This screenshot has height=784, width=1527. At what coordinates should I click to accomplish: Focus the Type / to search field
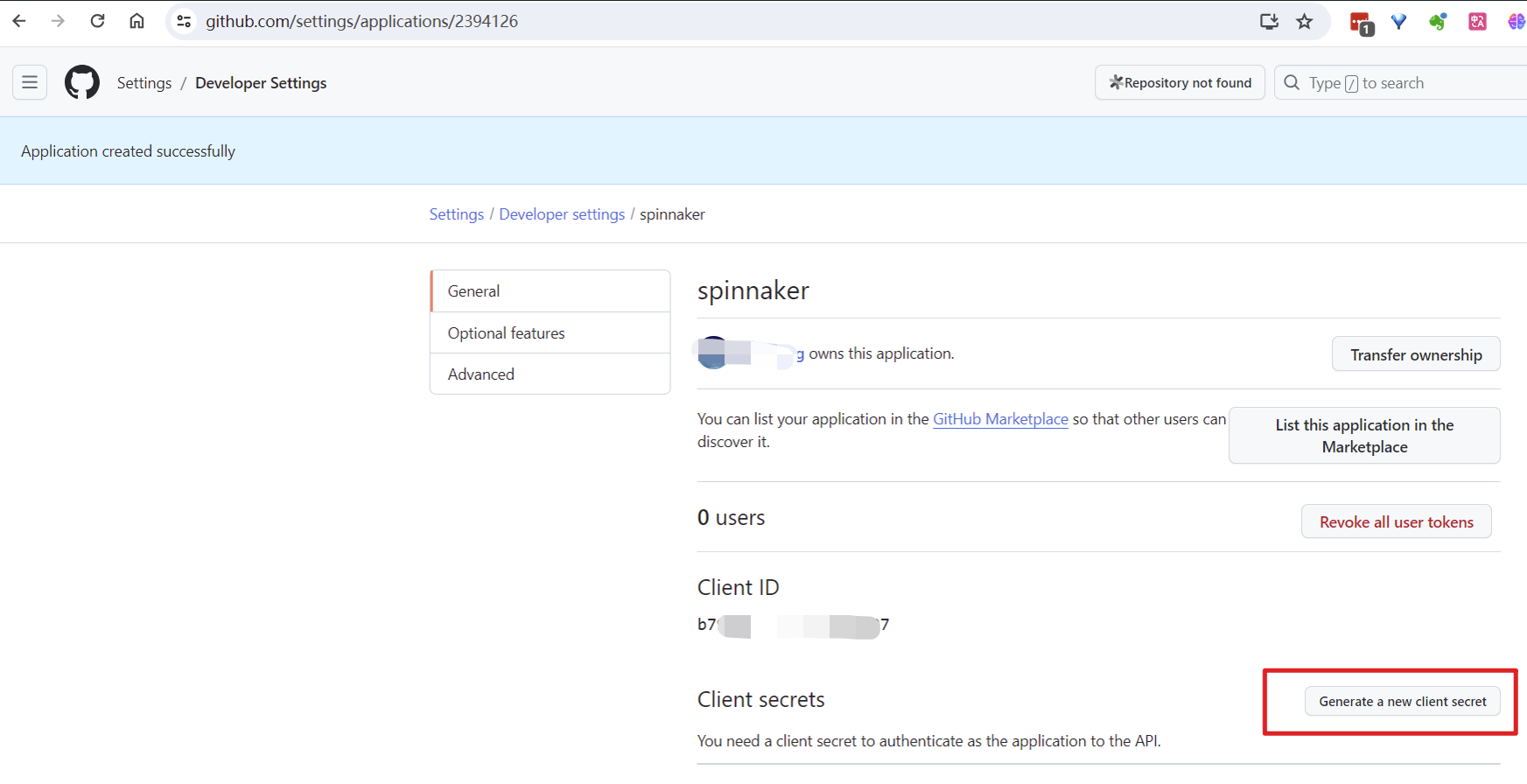[x=1401, y=82]
